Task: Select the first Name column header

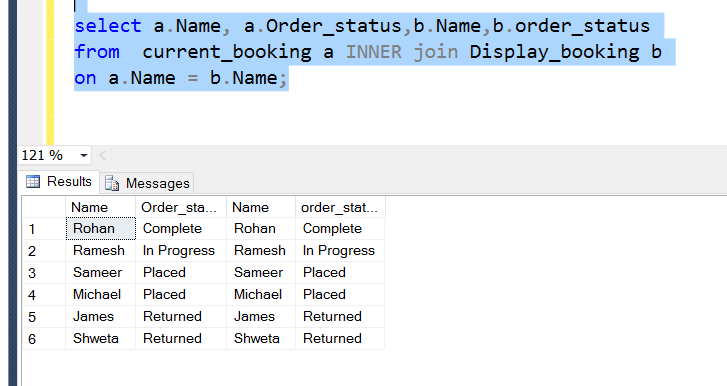Action: click(100, 207)
